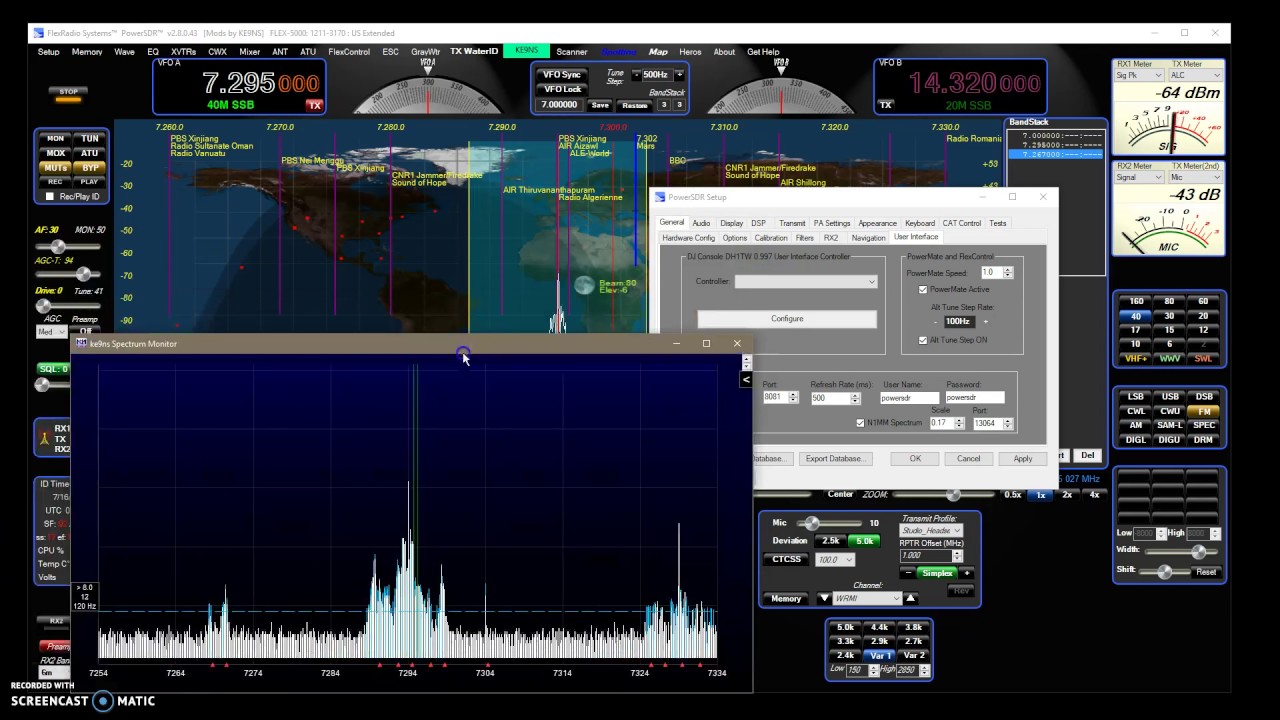Click the Configure button
1280x720 pixels.
point(787,319)
